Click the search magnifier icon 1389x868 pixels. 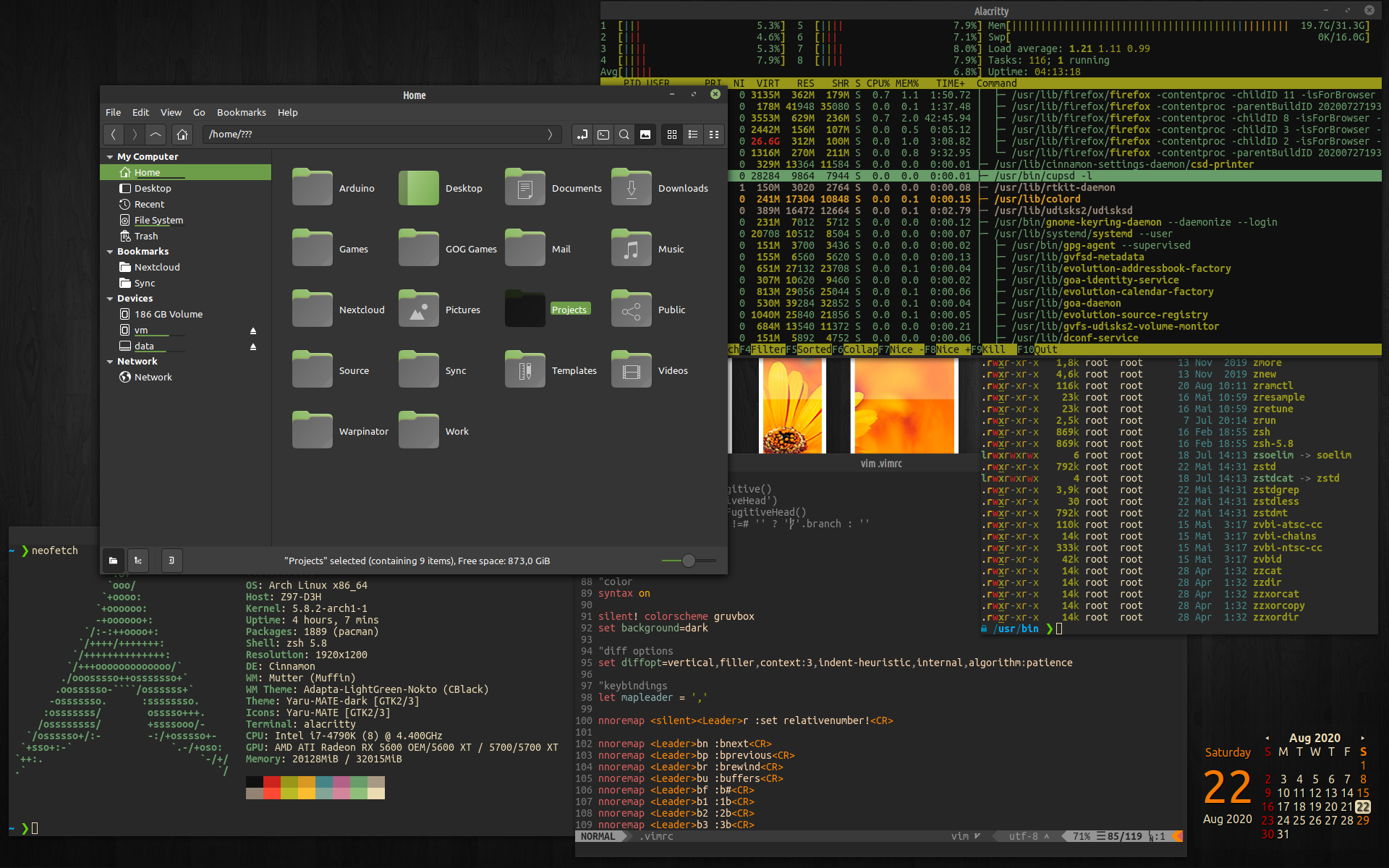pyautogui.click(x=624, y=135)
